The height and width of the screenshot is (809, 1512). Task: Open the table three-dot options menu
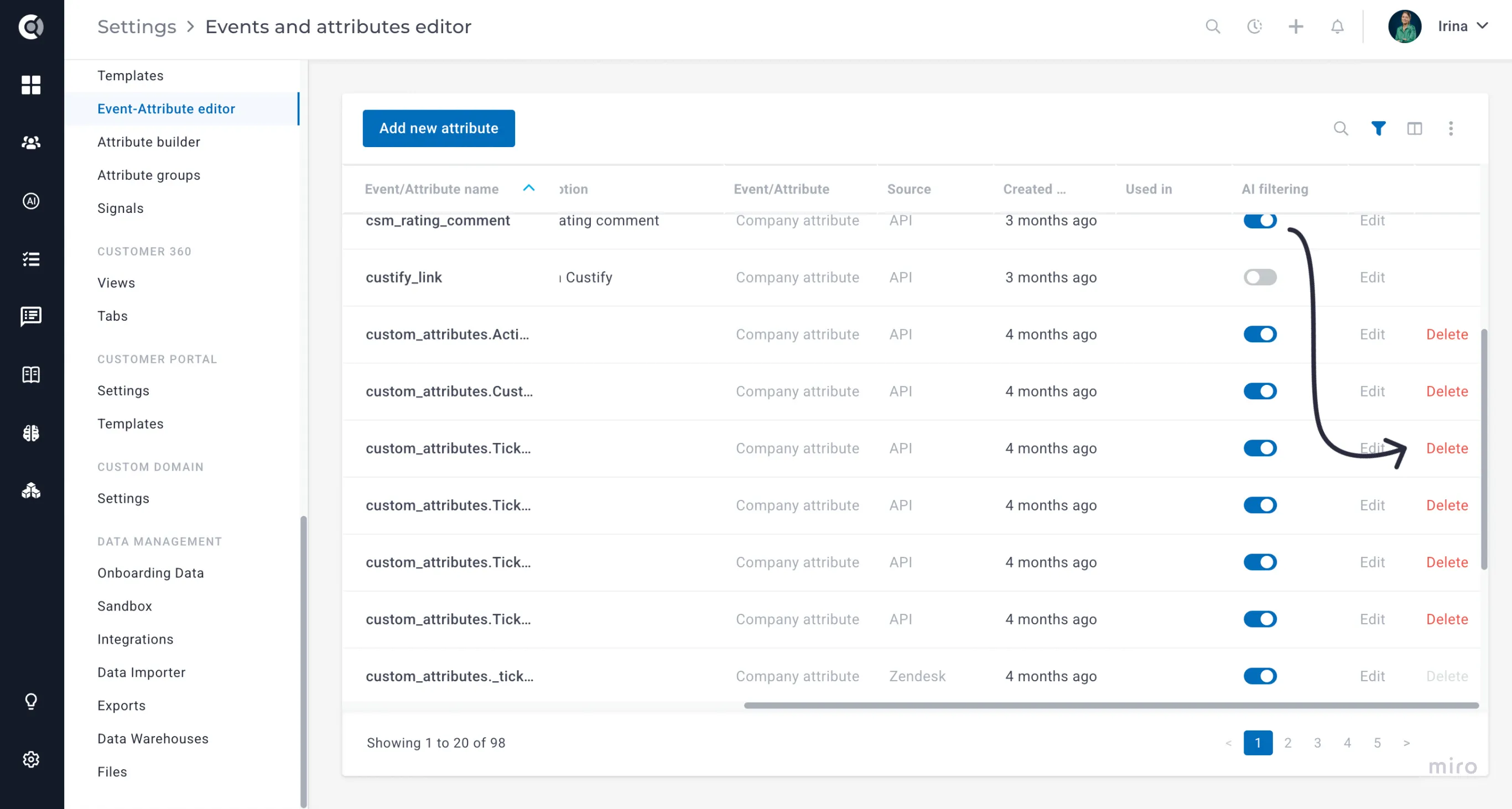click(x=1451, y=128)
